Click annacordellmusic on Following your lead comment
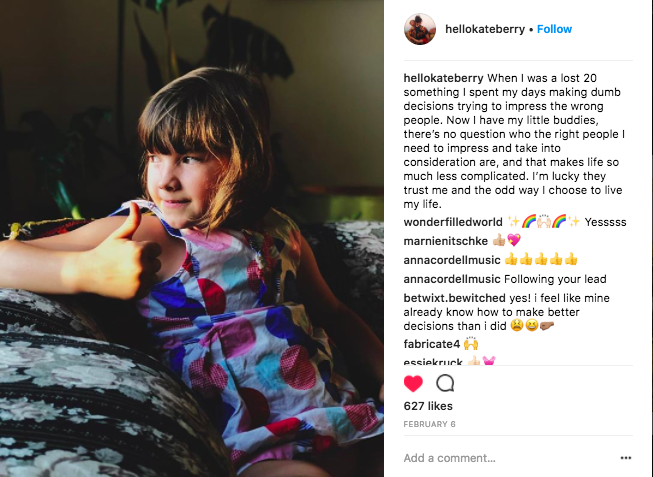This screenshot has height=477, width=653. coord(452,279)
